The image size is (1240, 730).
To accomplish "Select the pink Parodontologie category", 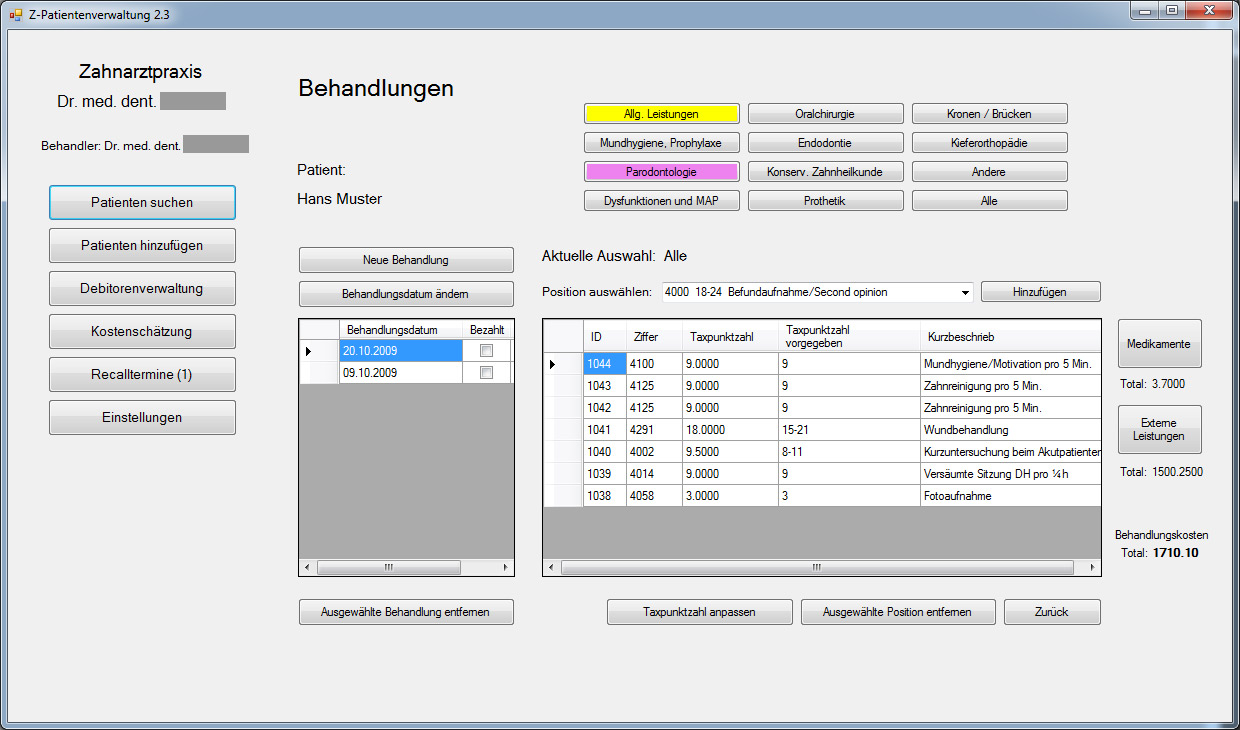I will pyautogui.click(x=661, y=172).
